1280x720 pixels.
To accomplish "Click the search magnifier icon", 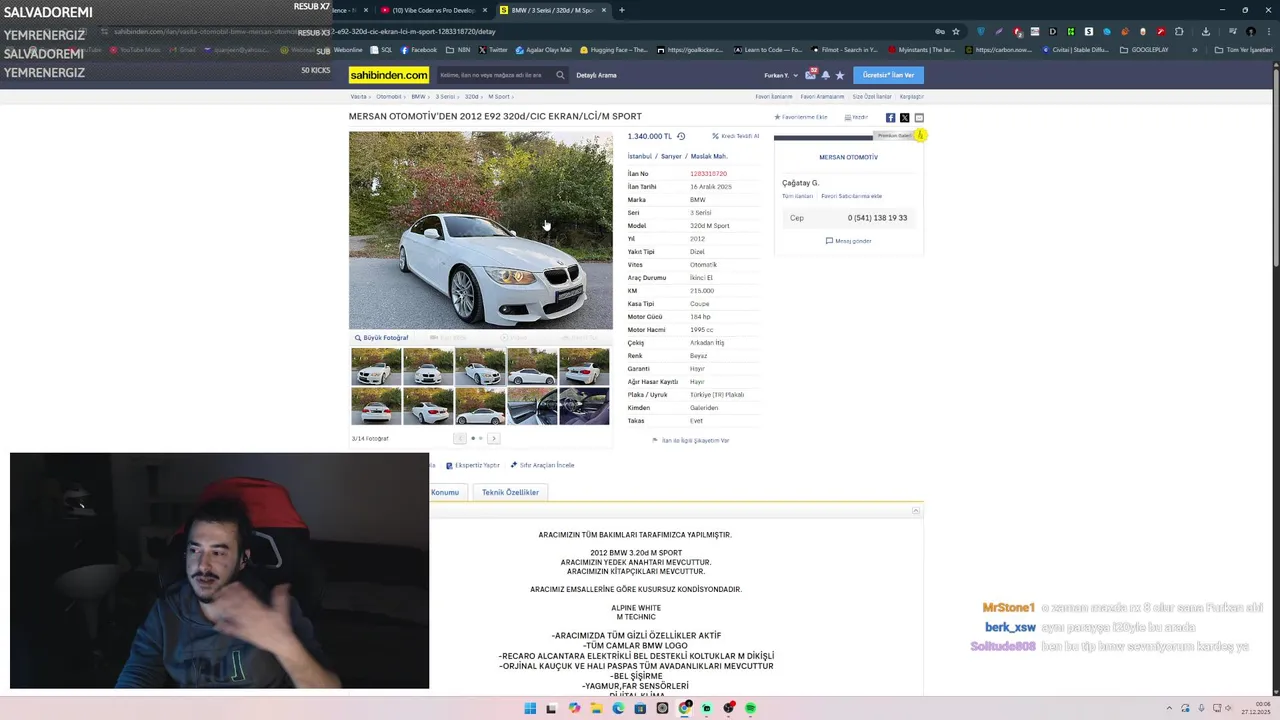I will click(560, 75).
